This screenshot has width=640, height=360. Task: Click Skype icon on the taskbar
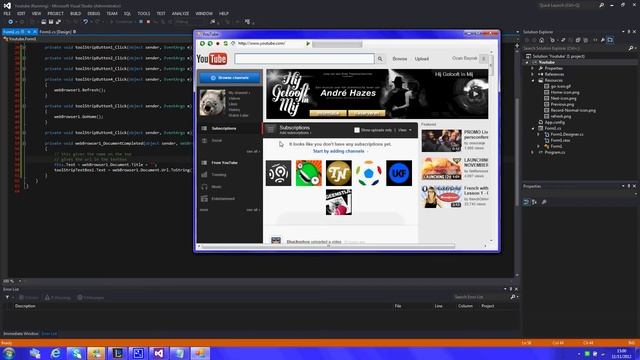click(76, 353)
